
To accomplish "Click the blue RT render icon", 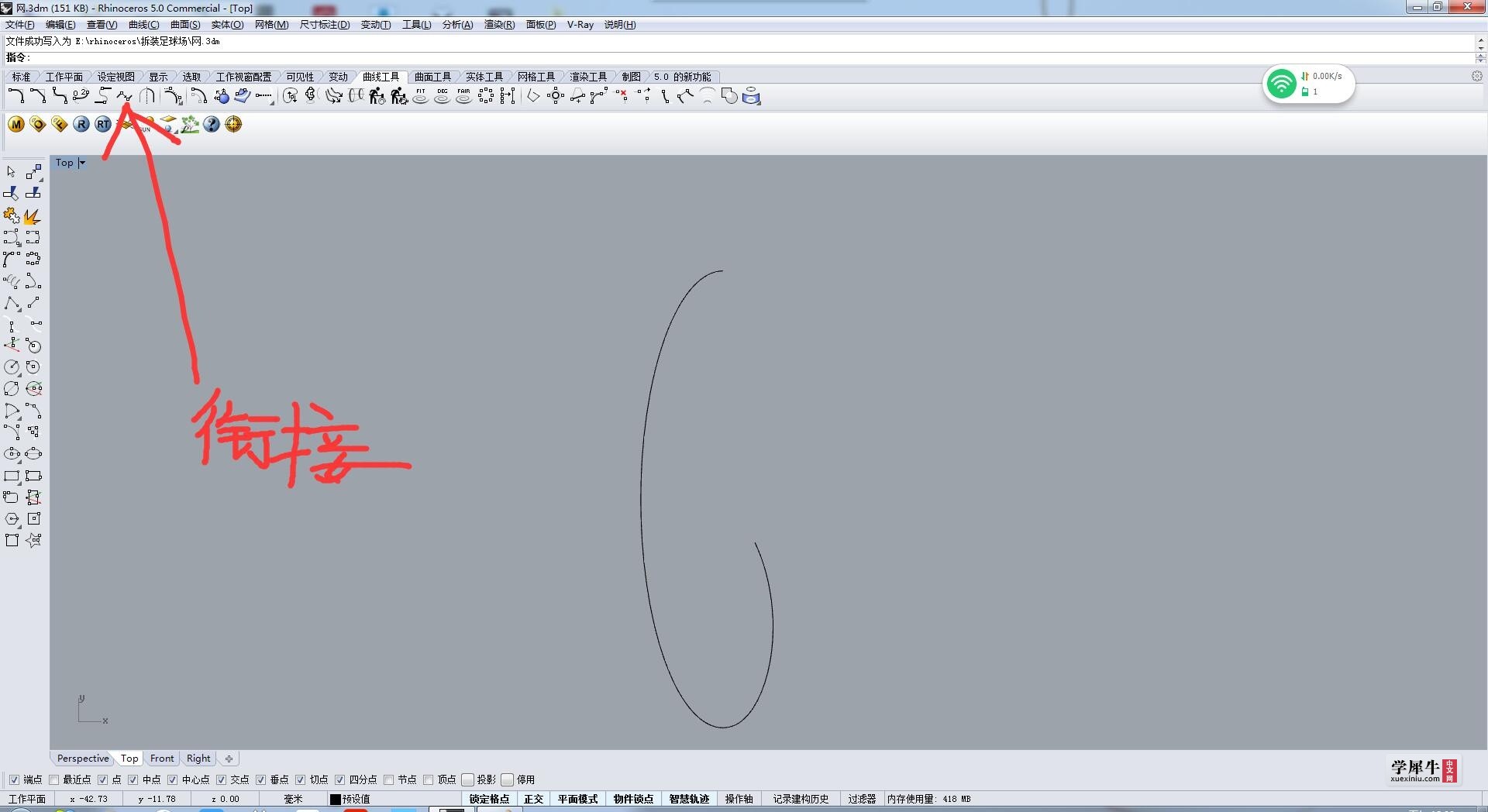I will 103,124.
